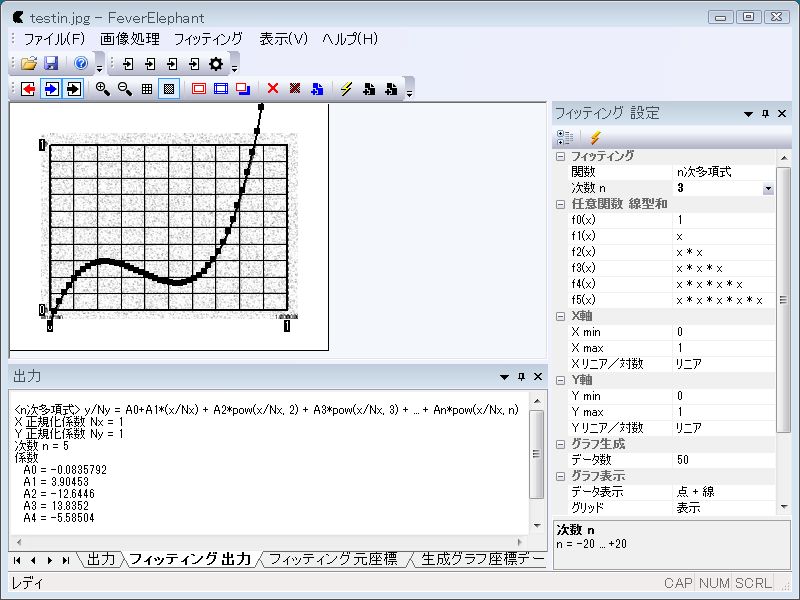Run fitting with settings panel lightning icon

pyautogui.click(x=595, y=138)
